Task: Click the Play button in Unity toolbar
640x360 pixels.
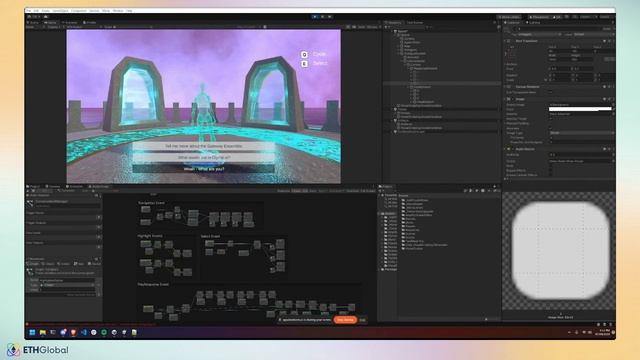Action: tap(315, 17)
